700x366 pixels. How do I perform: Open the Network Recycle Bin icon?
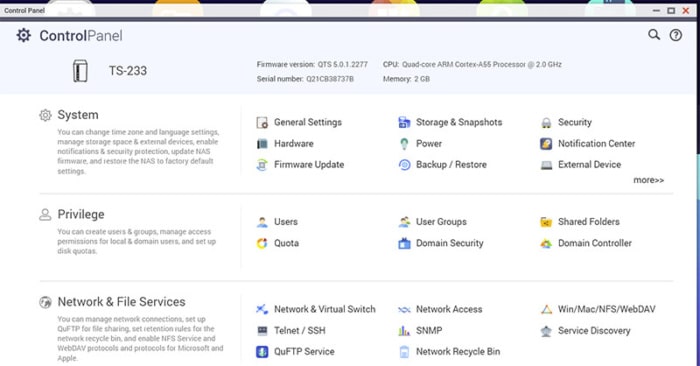click(404, 352)
